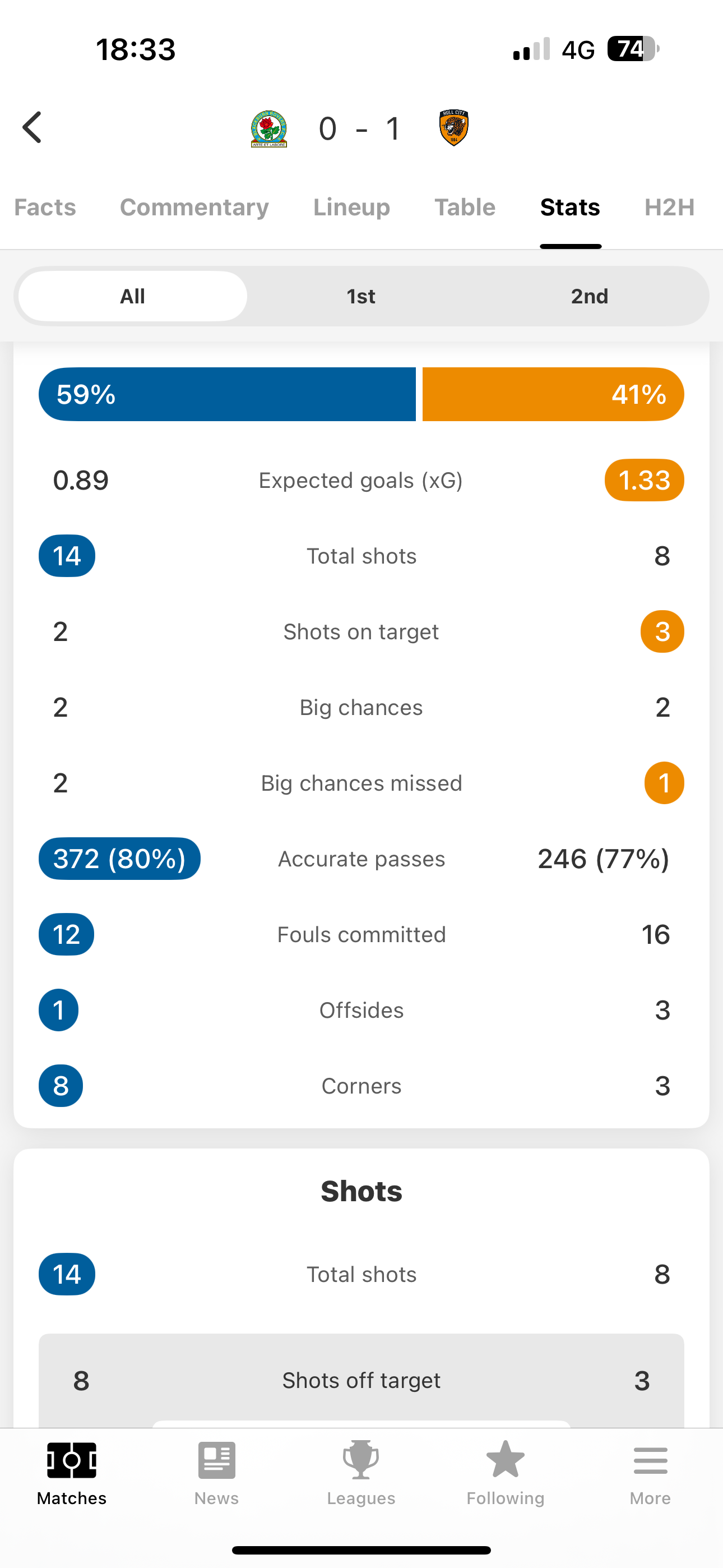Image resolution: width=723 pixels, height=1568 pixels.
Task: Open the Leagues trophy icon
Action: click(361, 1460)
